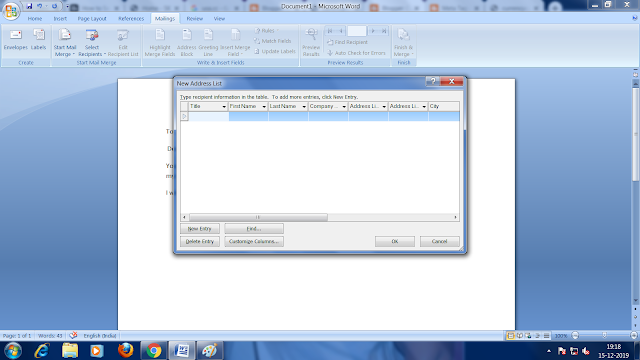Open the Home ribbon tab

click(35, 19)
